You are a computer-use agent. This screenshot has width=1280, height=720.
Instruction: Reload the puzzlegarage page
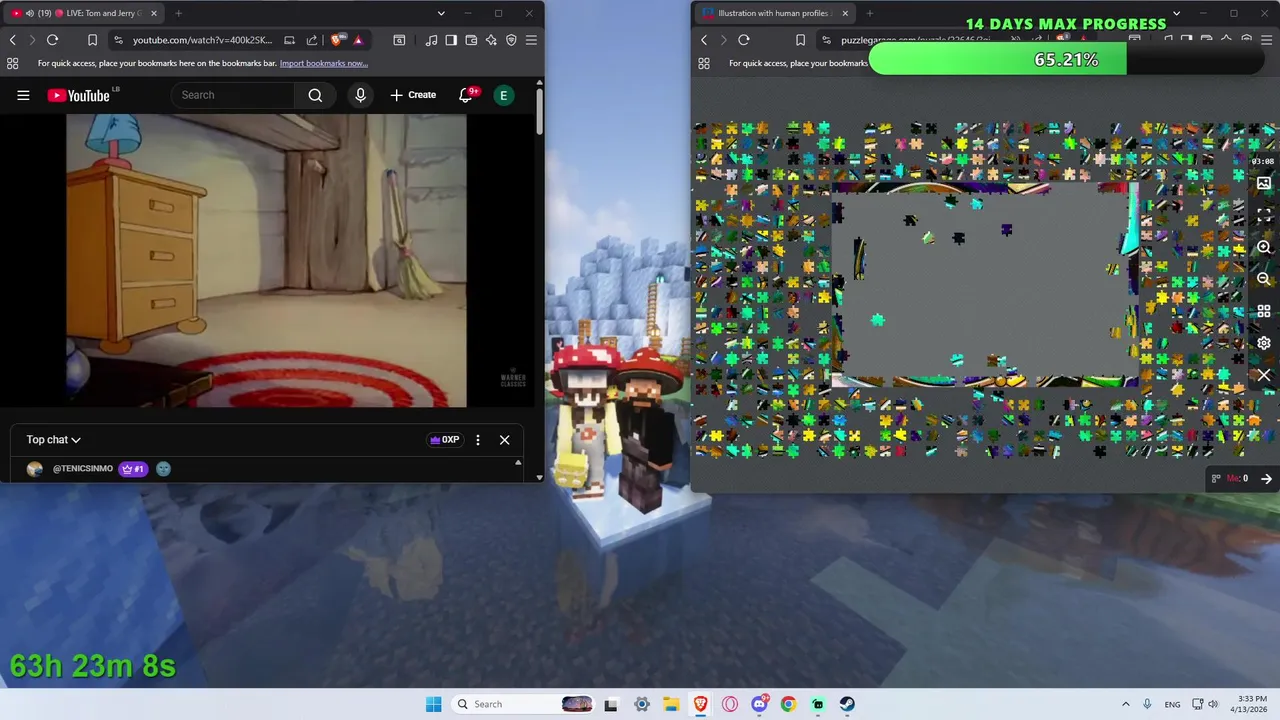744,40
